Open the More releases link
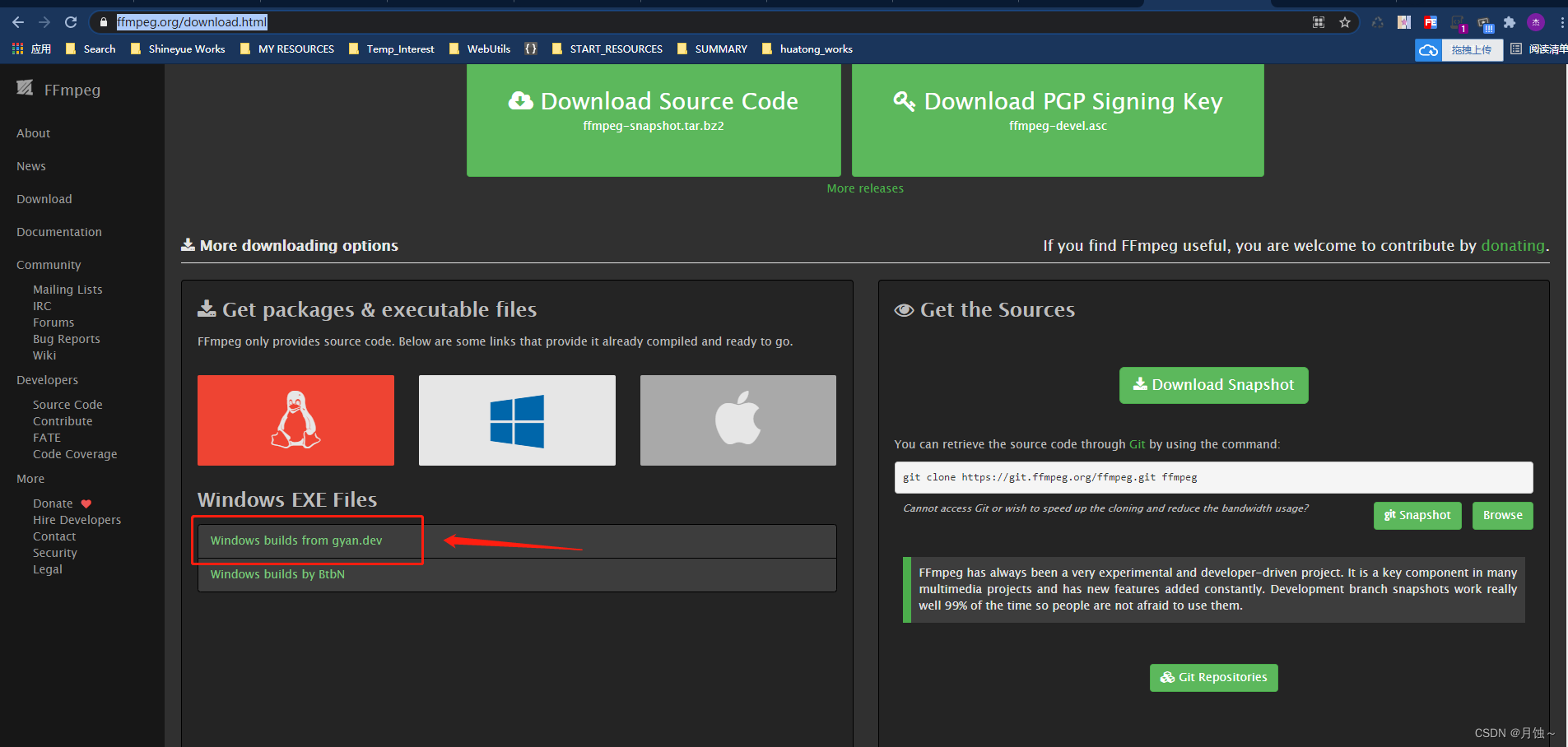 pos(865,188)
